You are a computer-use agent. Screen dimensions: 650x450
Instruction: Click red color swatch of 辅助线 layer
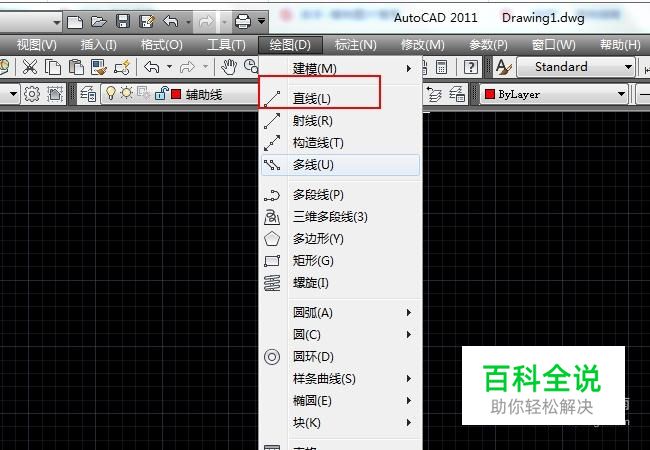176,94
